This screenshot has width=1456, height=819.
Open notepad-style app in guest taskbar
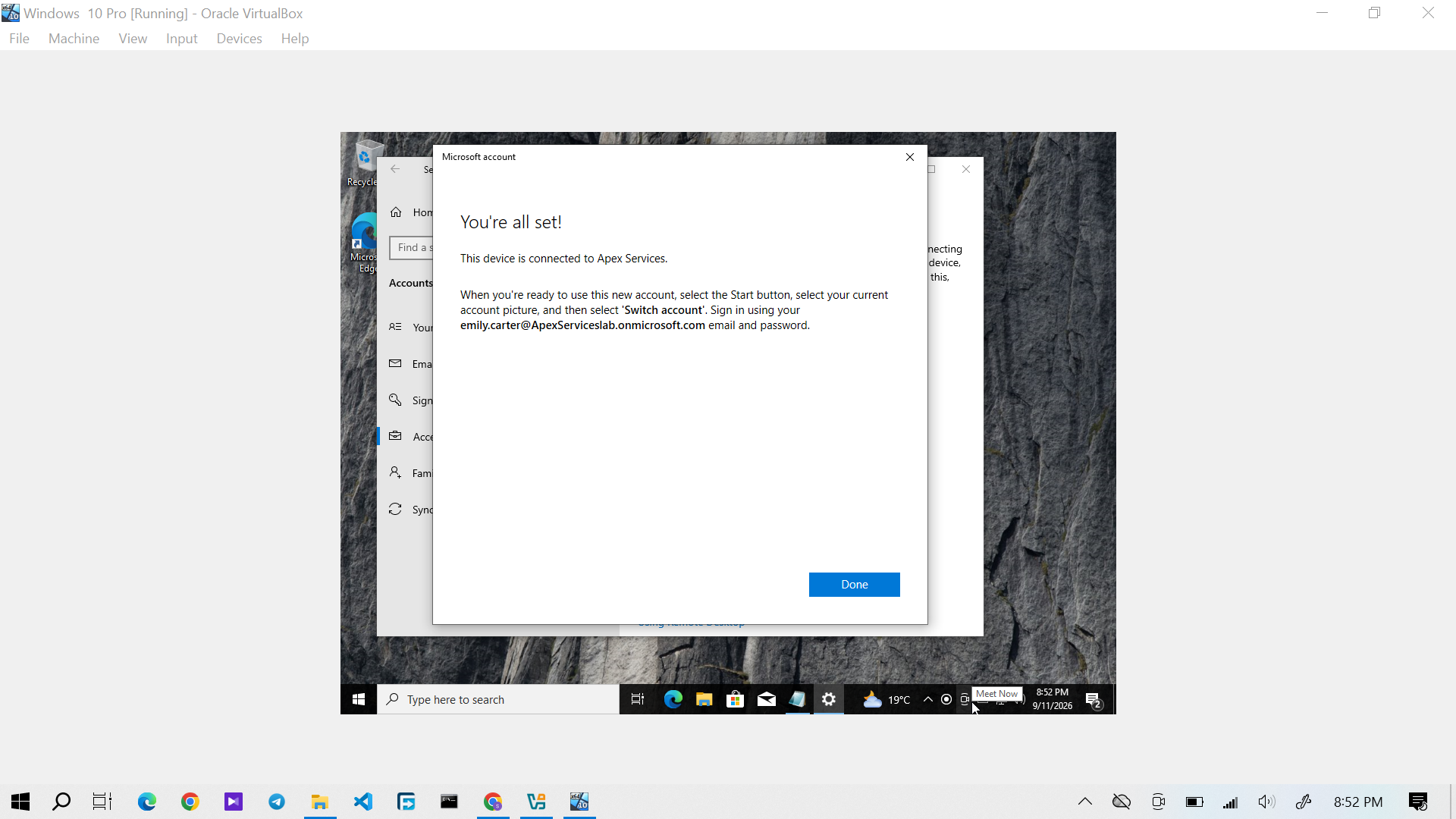tap(797, 699)
